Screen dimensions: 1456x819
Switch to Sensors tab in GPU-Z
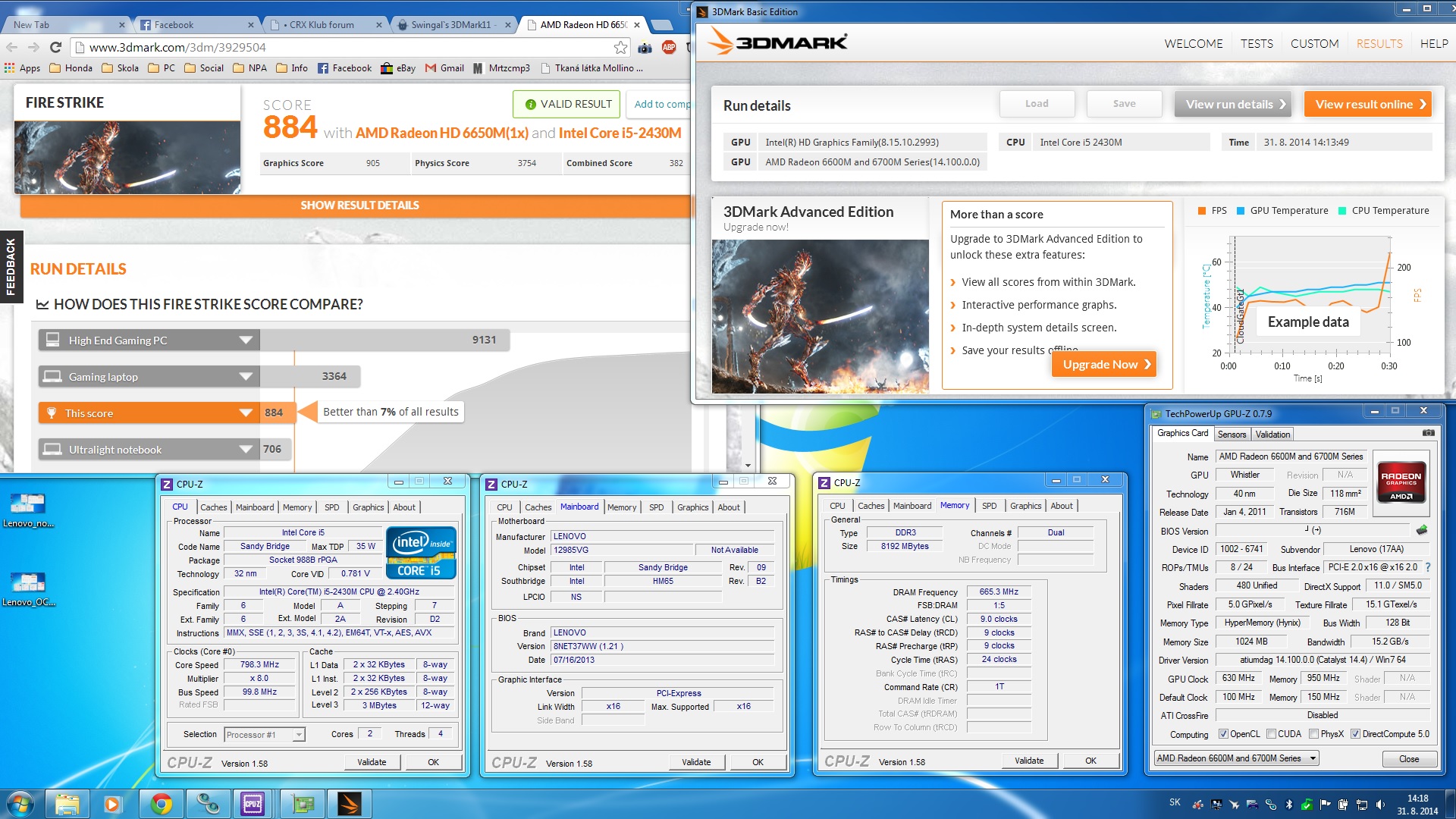pyautogui.click(x=1232, y=435)
